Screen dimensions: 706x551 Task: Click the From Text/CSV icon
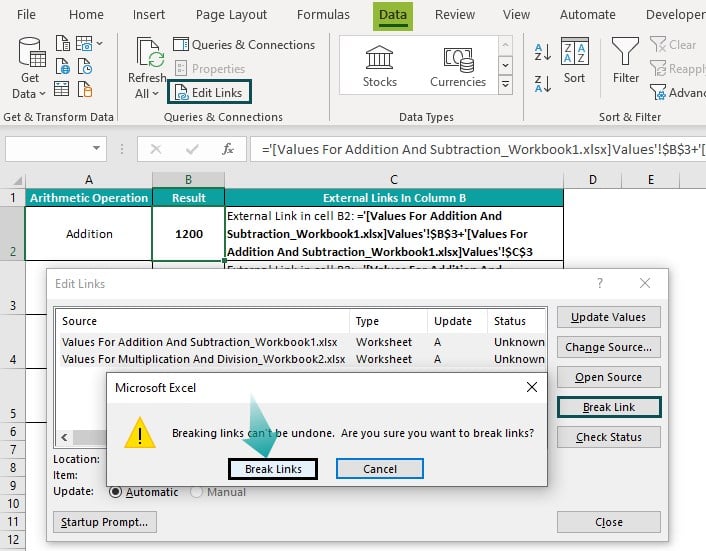coord(63,44)
